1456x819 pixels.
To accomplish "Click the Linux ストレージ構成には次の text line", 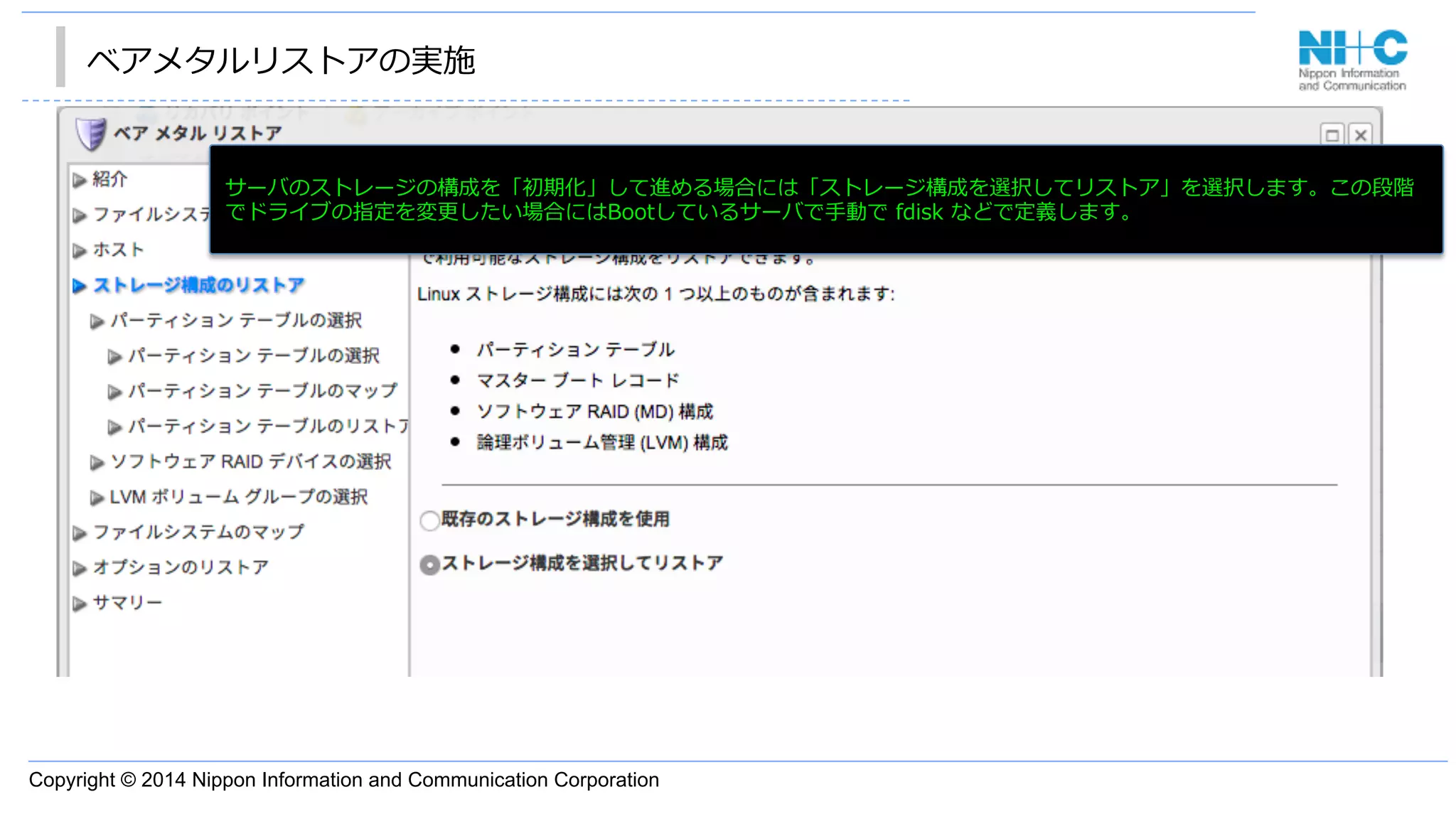I will point(656,294).
